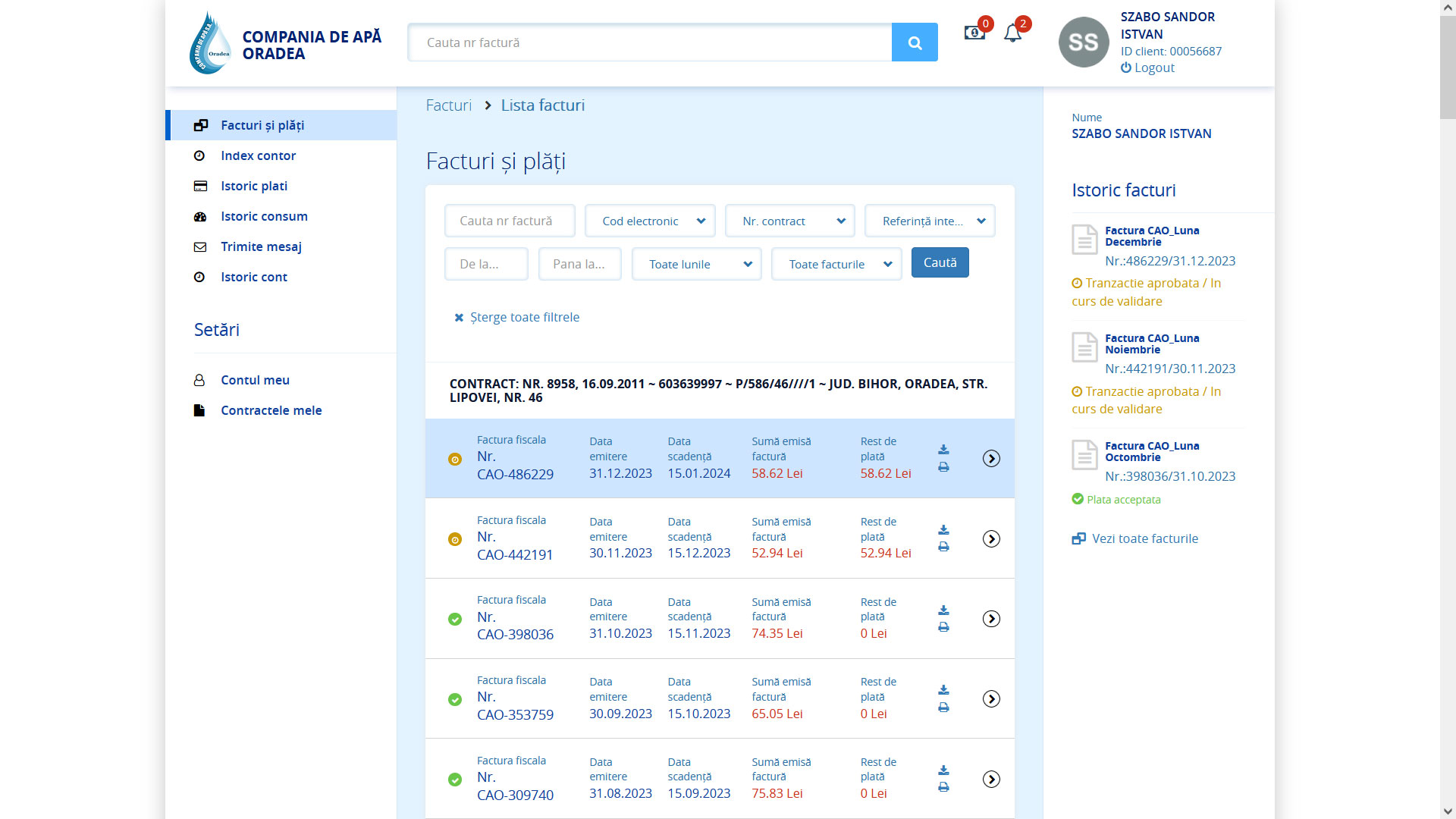Click the De la... date field
This screenshot has width=1456, height=819.
tap(486, 265)
